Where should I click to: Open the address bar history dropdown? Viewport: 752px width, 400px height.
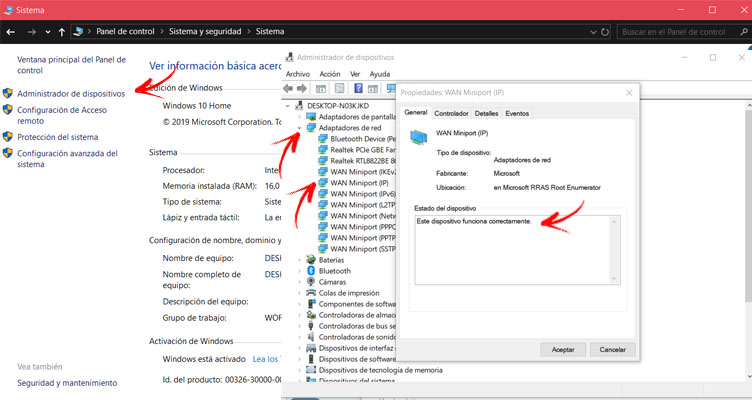pos(593,32)
